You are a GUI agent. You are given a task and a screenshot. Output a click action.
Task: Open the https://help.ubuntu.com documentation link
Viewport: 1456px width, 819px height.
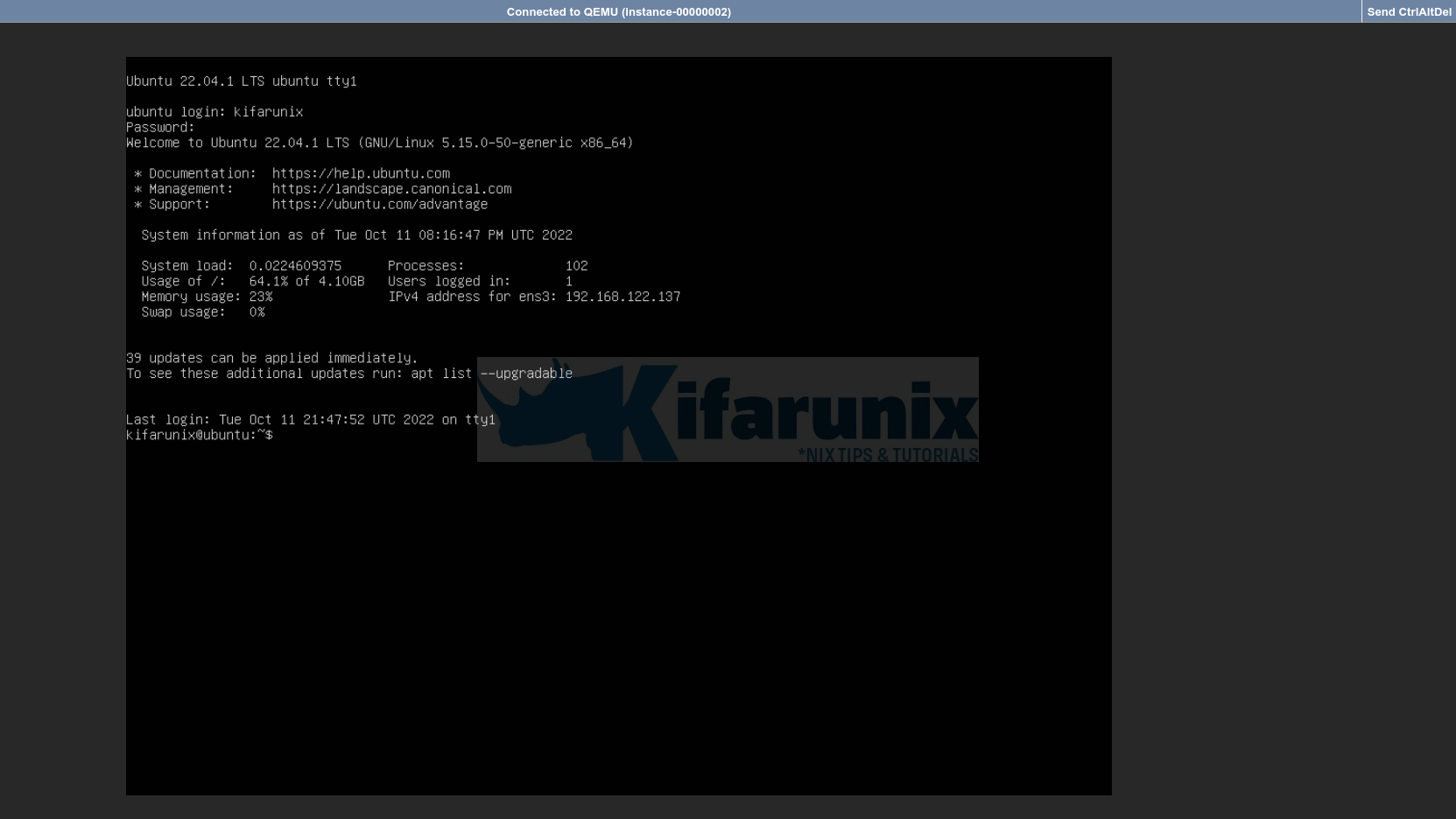[361, 173]
